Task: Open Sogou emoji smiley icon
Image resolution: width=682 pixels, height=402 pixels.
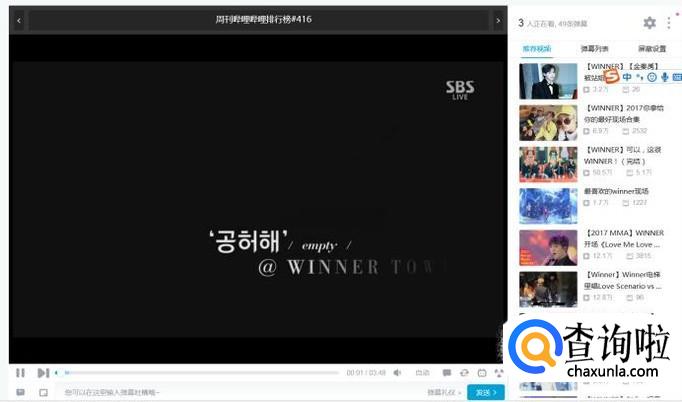Action: click(x=652, y=77)
